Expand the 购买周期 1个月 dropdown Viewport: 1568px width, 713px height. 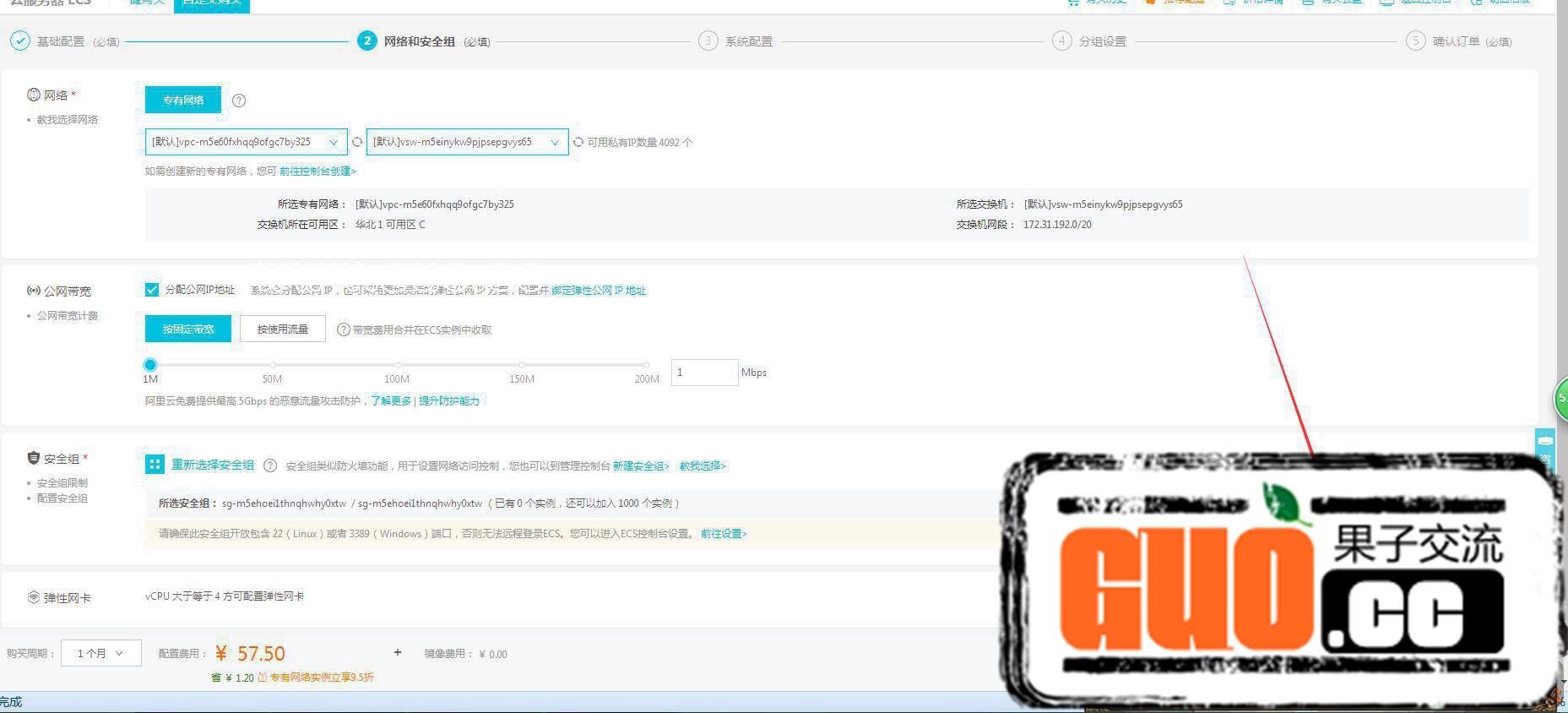(100, 653)
